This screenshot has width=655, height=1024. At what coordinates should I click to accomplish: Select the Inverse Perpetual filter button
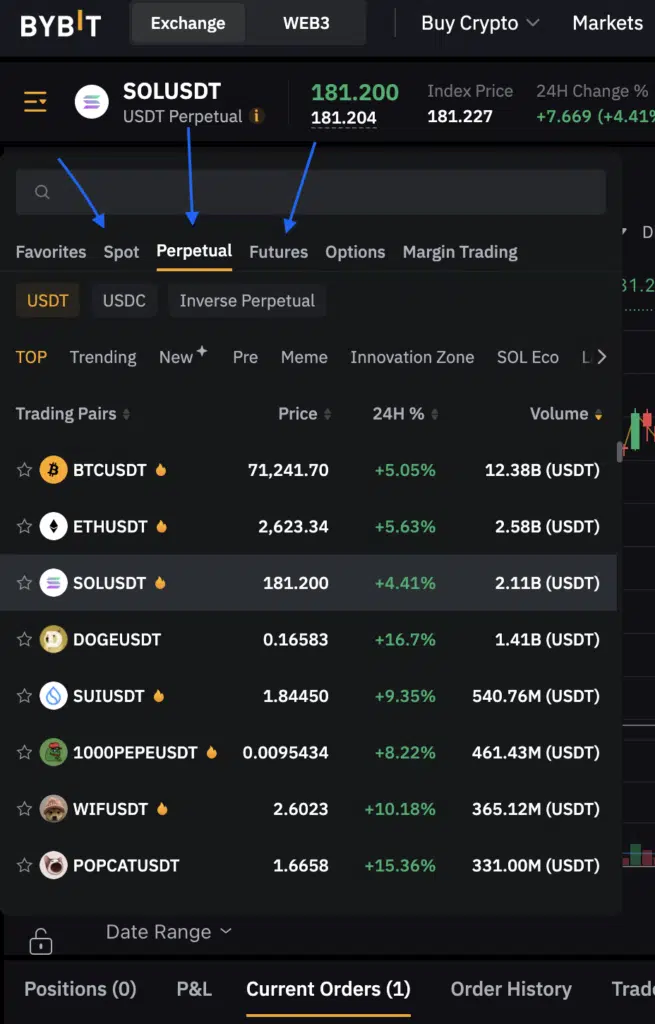click(x=247, y=300)
